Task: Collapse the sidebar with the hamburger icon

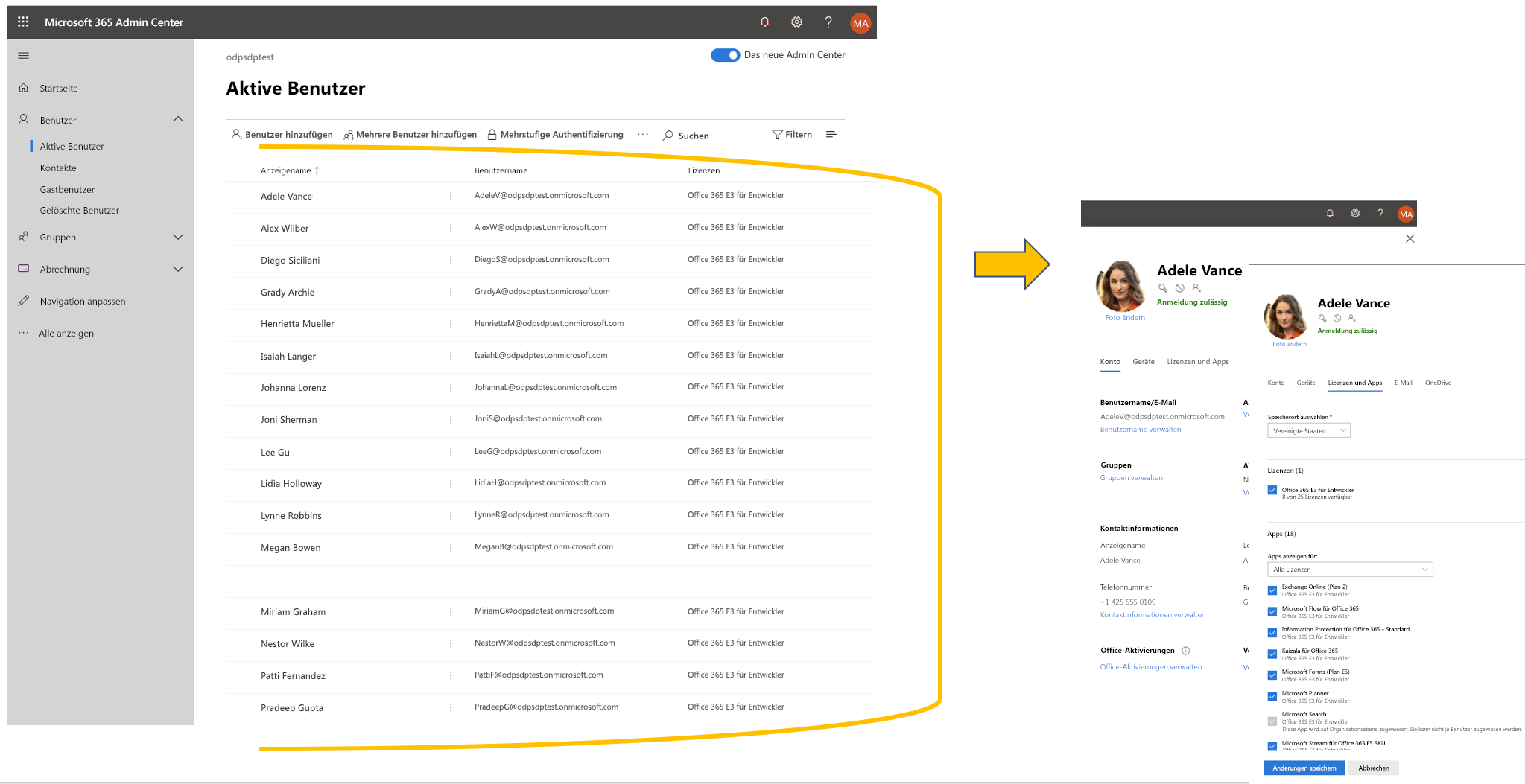Action: 23,55
